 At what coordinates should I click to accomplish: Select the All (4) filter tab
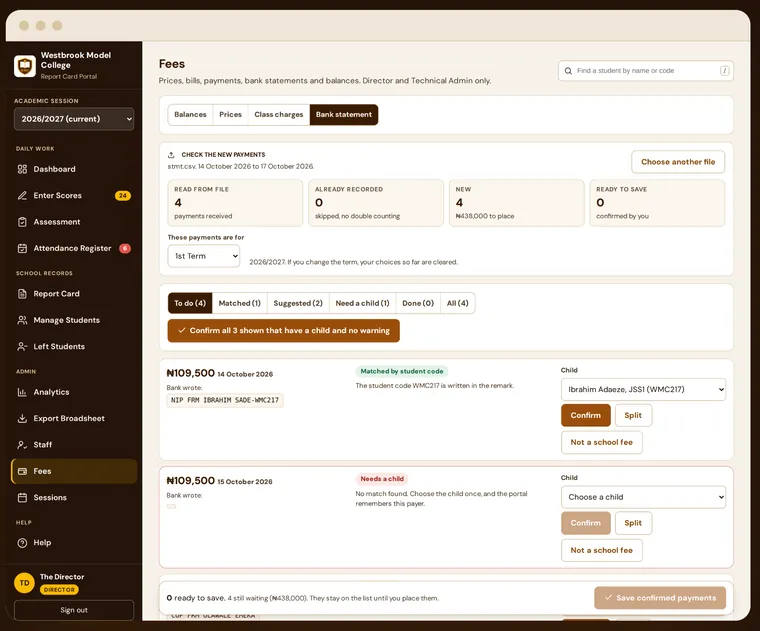pyautogui.click(x=458, y=303)
